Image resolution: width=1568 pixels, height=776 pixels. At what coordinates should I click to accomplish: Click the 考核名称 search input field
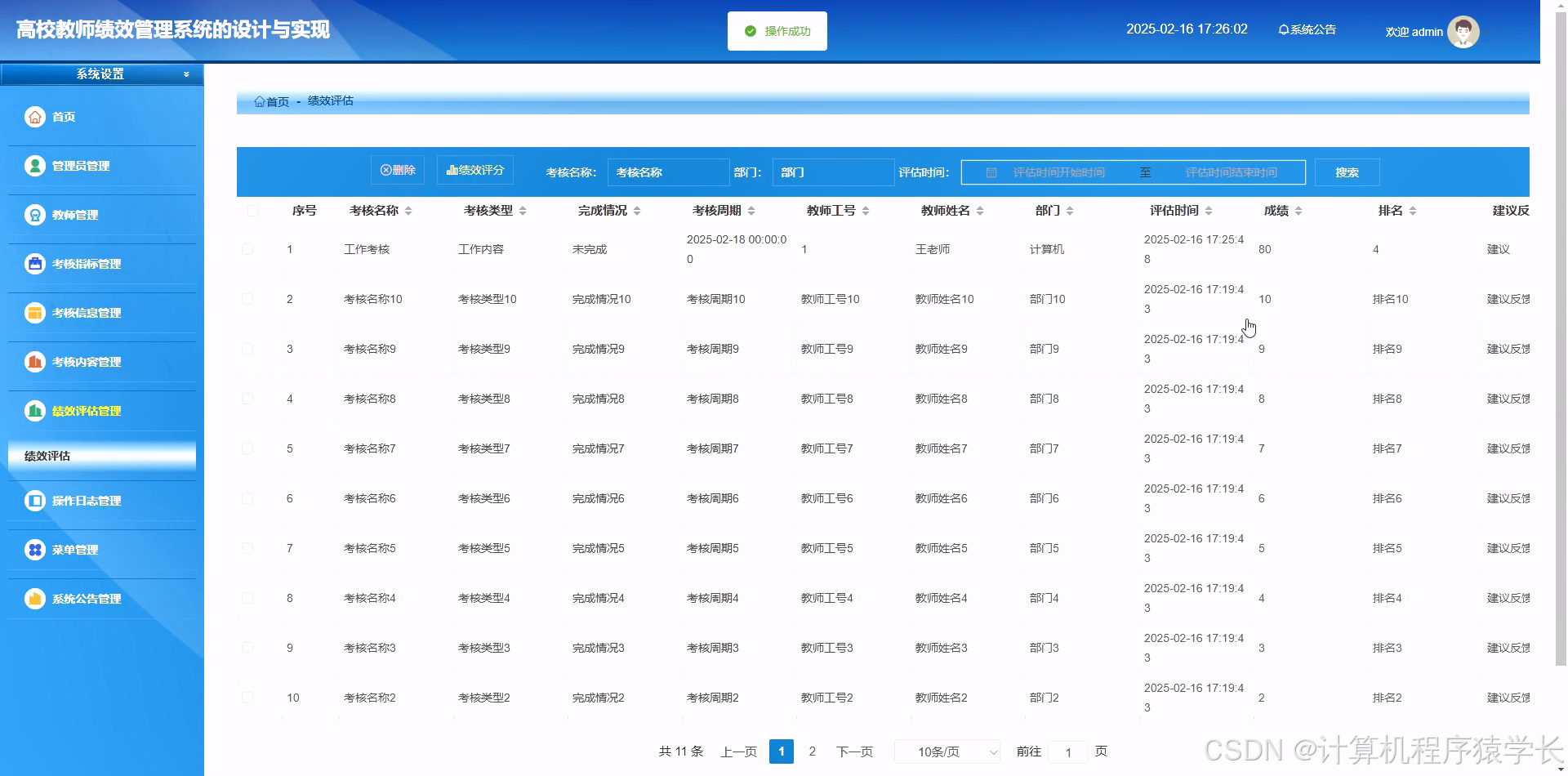click(x=668, y=172)
